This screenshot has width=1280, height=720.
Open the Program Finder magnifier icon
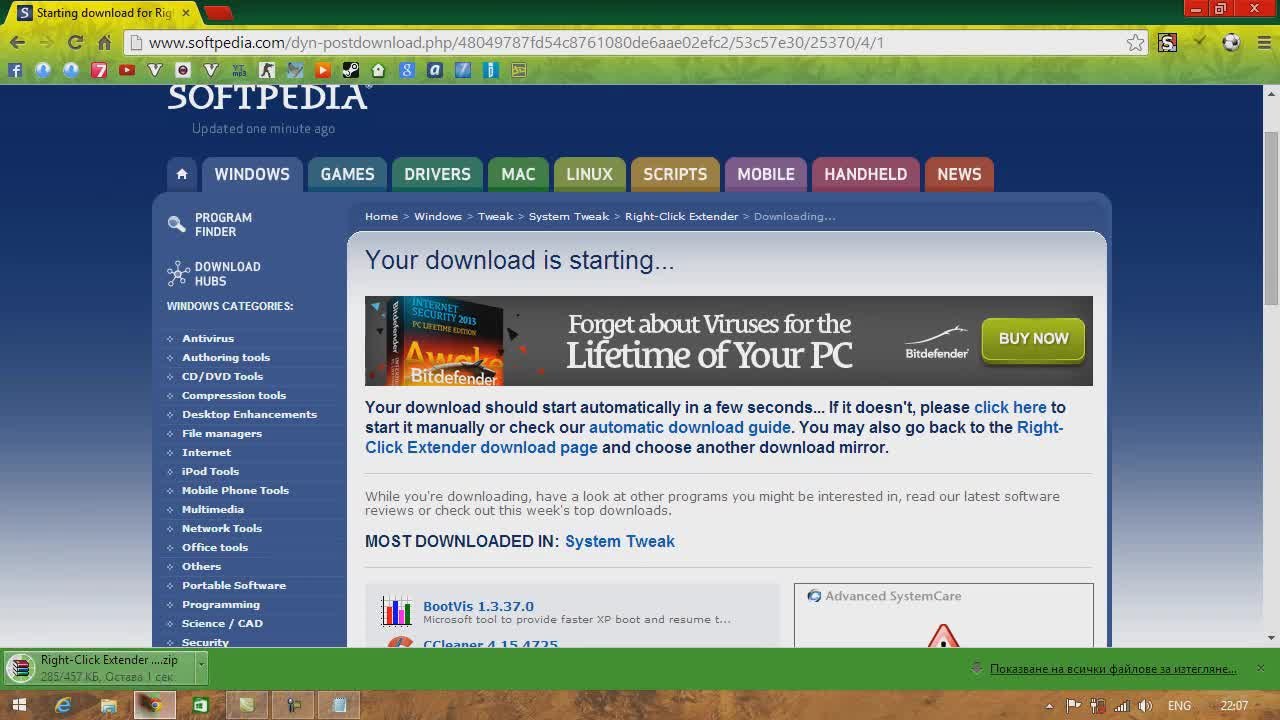point(177,225)
